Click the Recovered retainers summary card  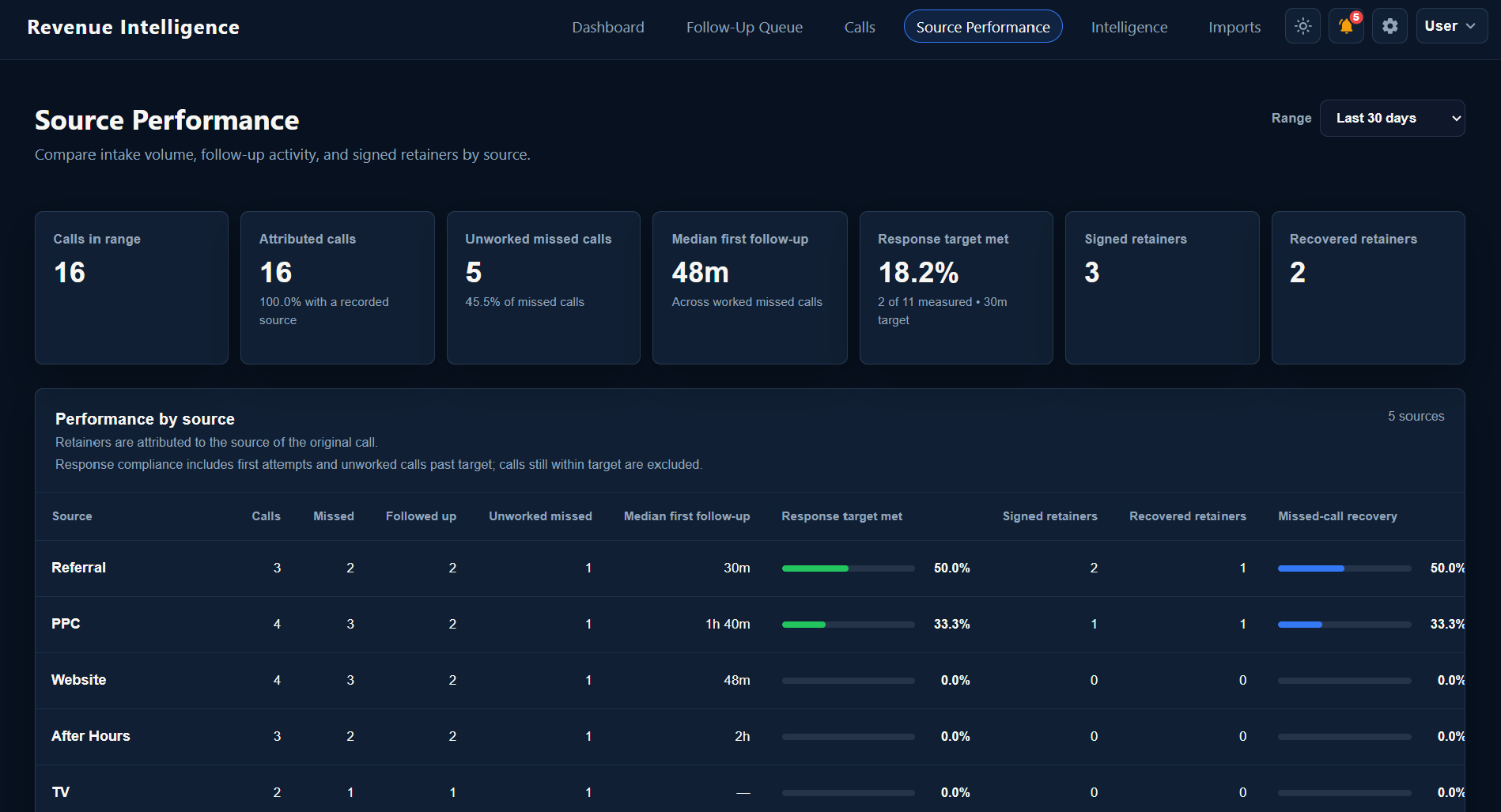pyautogui.click(x=1368, y=287)
